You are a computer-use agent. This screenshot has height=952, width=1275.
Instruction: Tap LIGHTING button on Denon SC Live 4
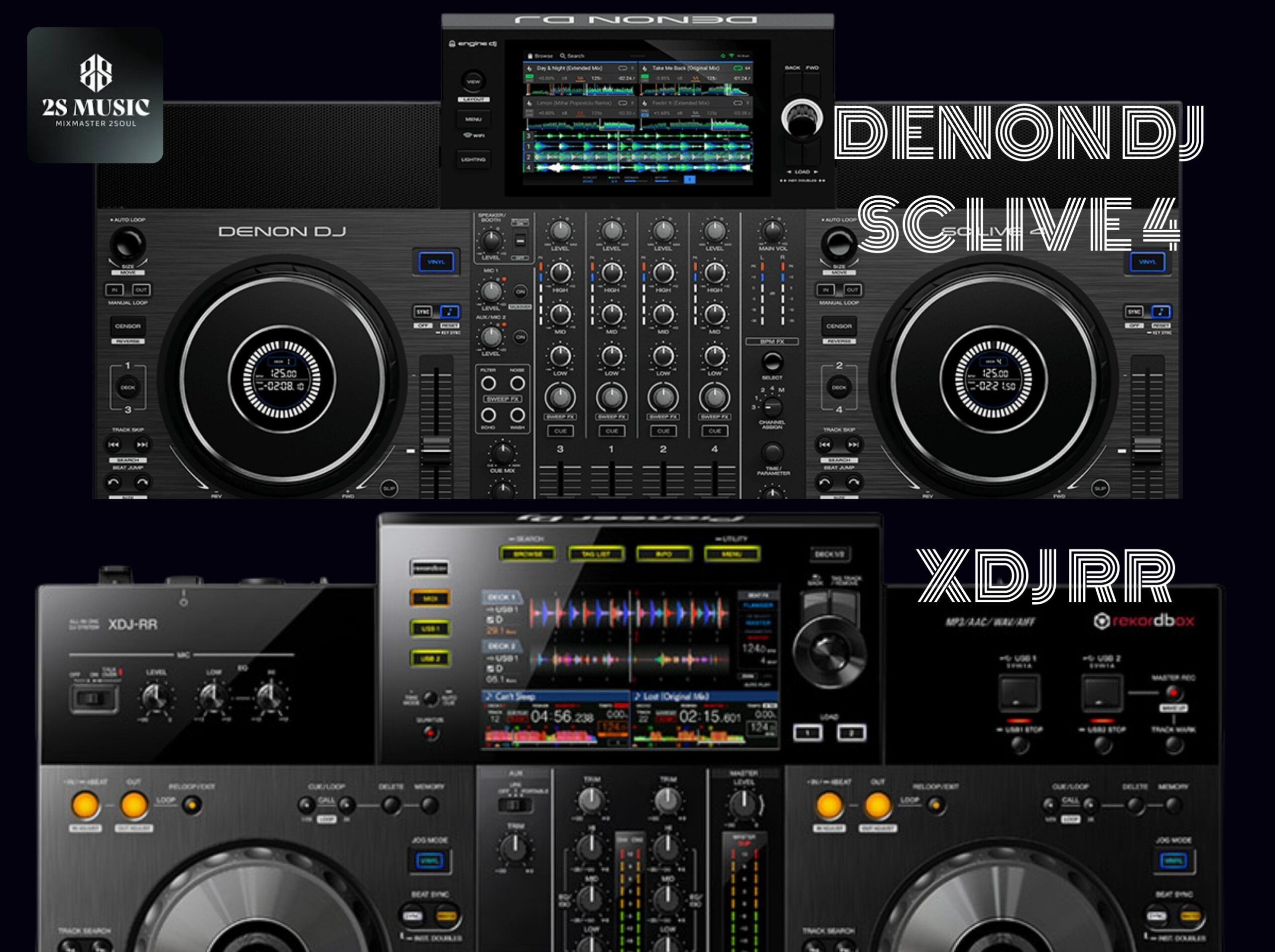(473, 159)
